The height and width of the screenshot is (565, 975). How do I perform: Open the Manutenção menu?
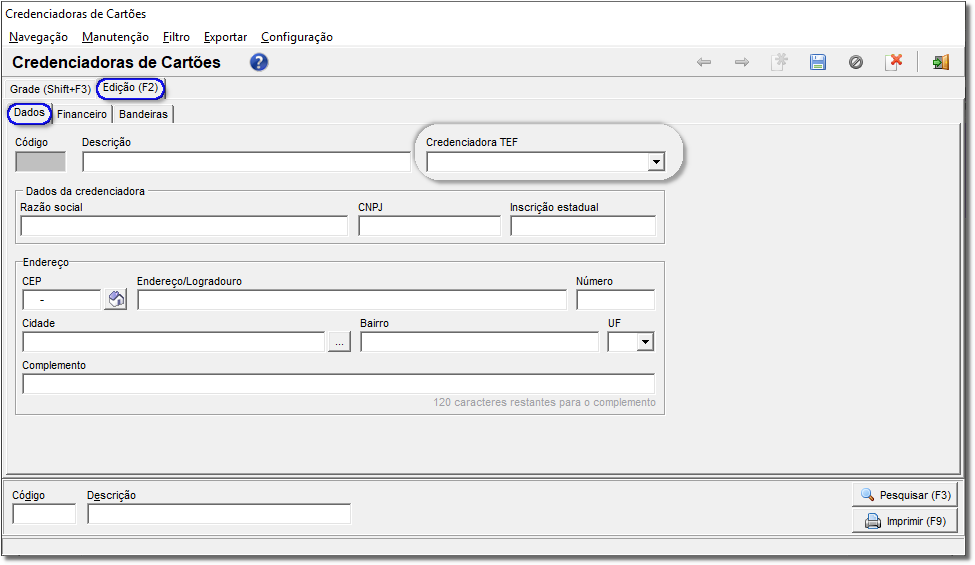tap(115, 37)
